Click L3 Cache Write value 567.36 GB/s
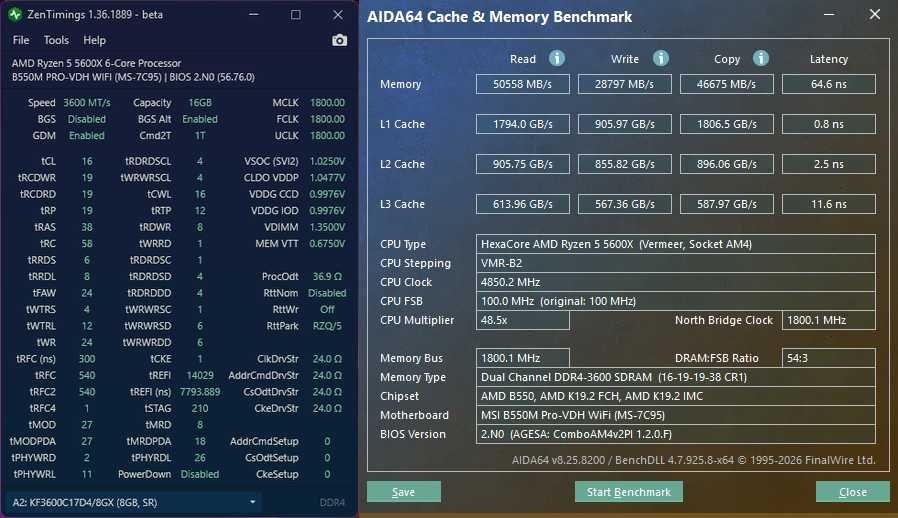This screenshot has height=518, width=898. click(625, 204)
